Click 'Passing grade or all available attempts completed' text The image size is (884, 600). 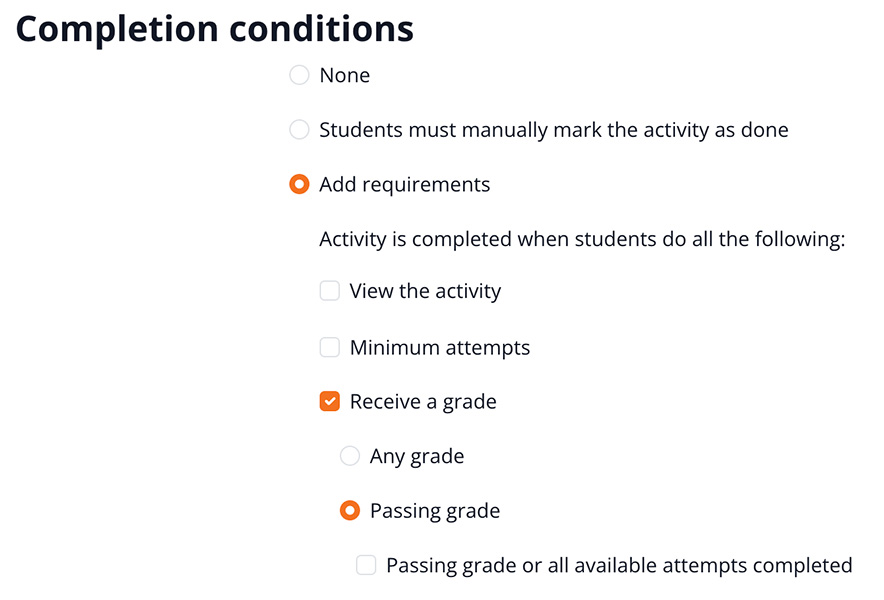[619, 566]
